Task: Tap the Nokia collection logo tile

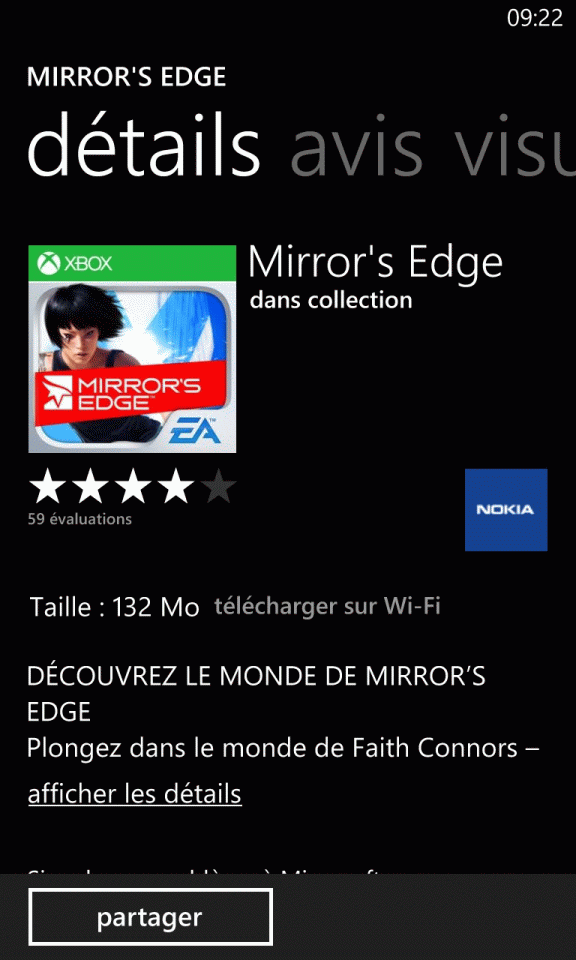Action: click(x=506, y=509)
